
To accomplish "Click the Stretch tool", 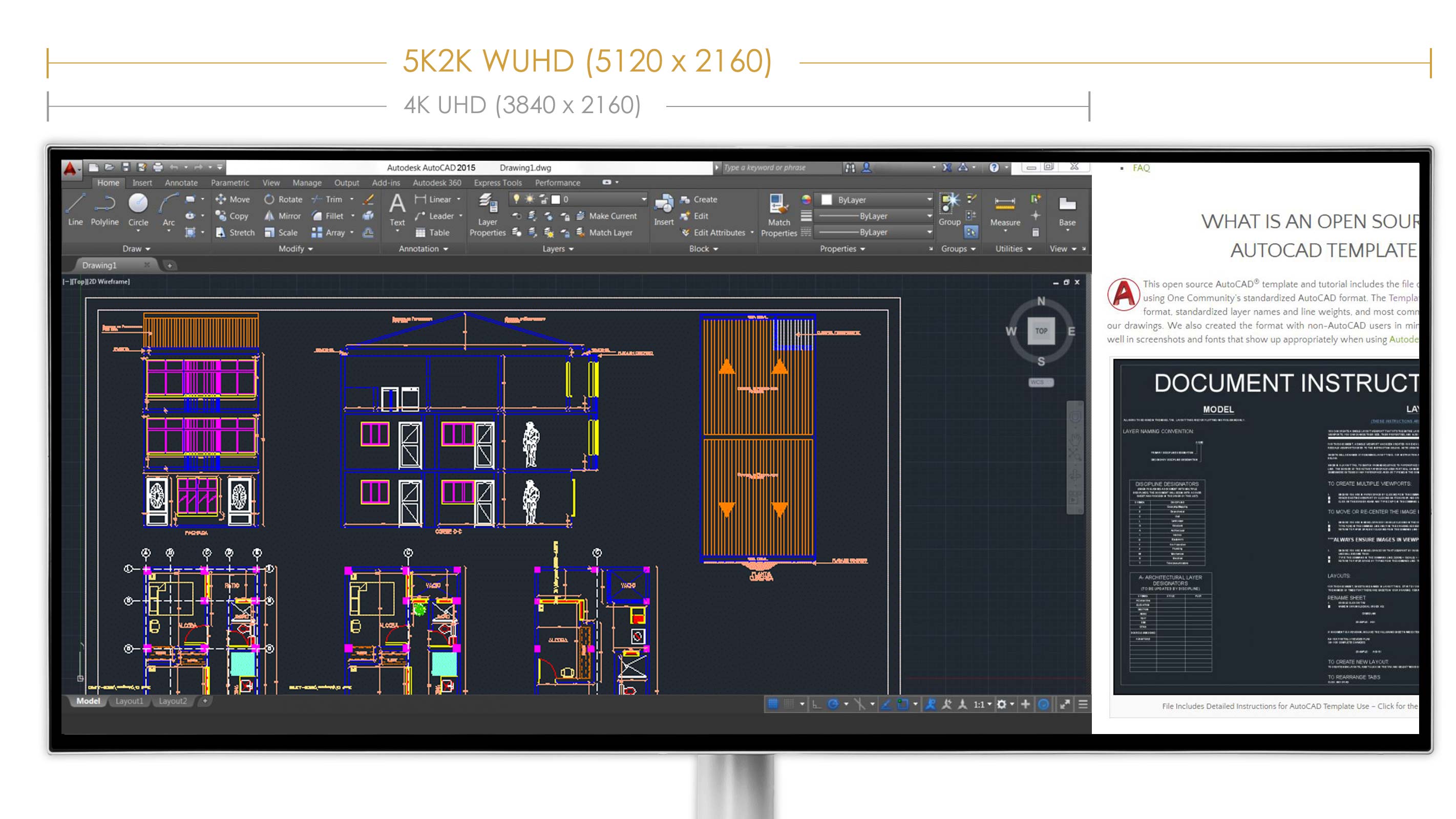I will pyautogui.click(x=235, y=232).
